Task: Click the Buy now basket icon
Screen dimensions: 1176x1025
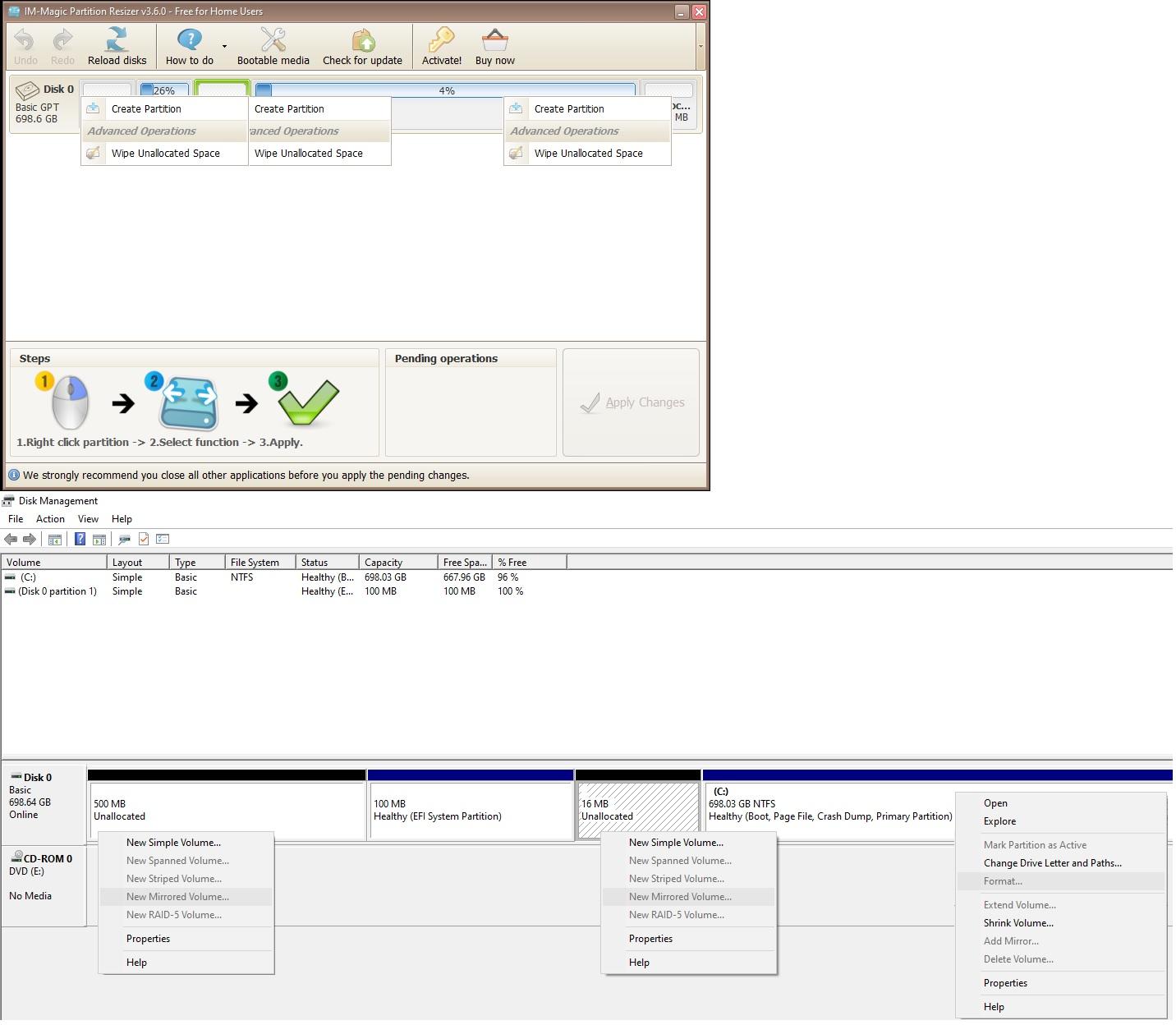Action: pos(495,39)
